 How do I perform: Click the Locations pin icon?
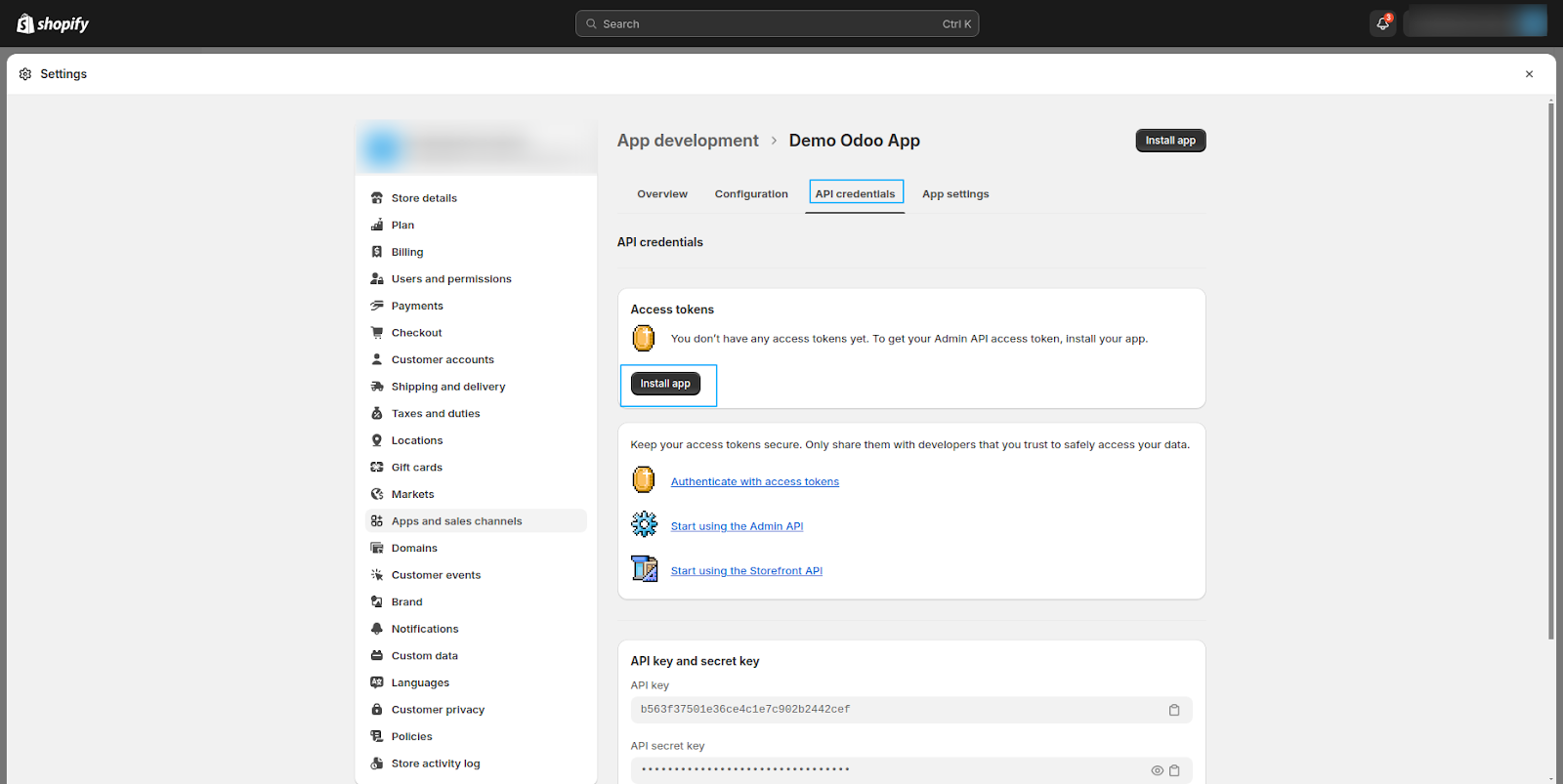[377, 440]
